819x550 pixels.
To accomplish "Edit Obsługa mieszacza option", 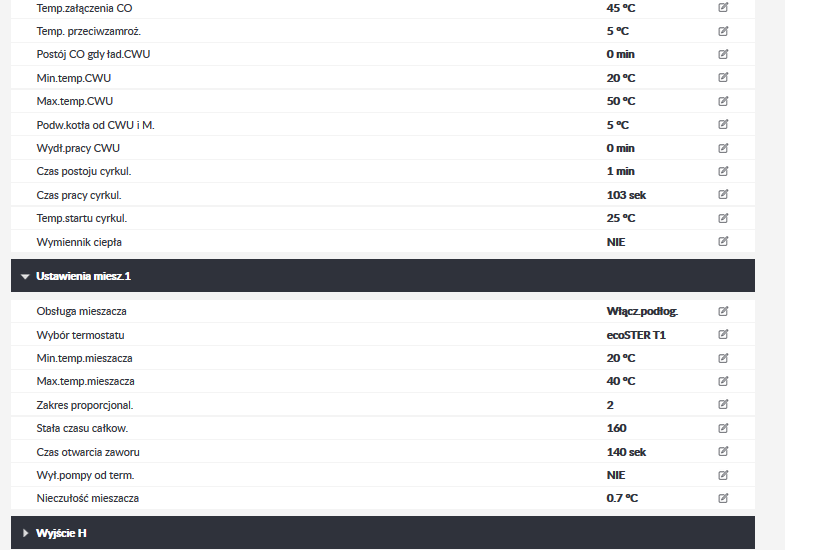I will pos(723,311).
